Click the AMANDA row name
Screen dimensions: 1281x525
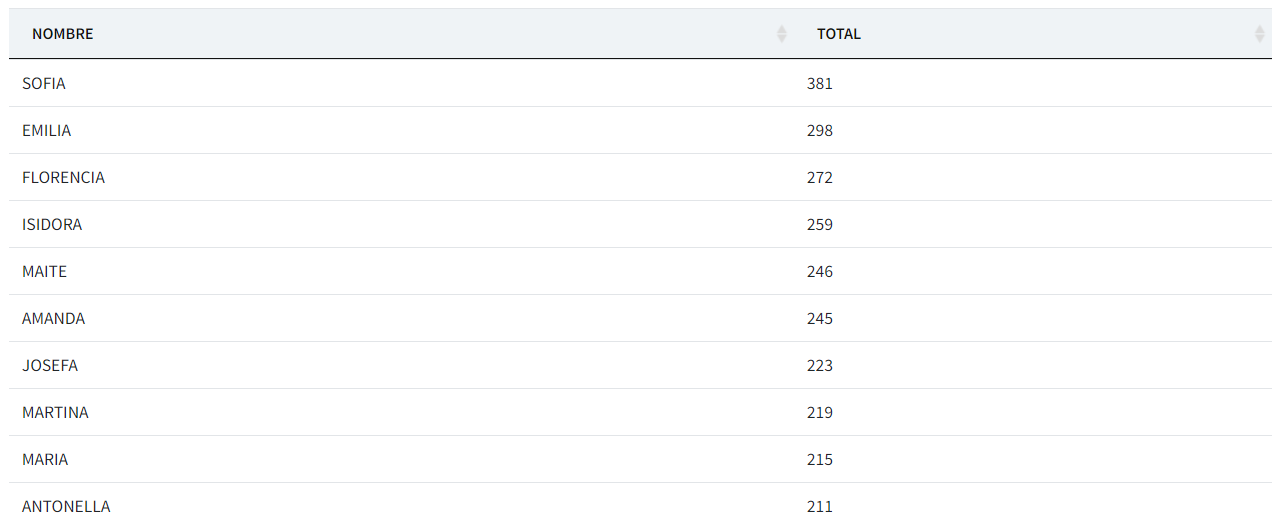coord(54,319)
